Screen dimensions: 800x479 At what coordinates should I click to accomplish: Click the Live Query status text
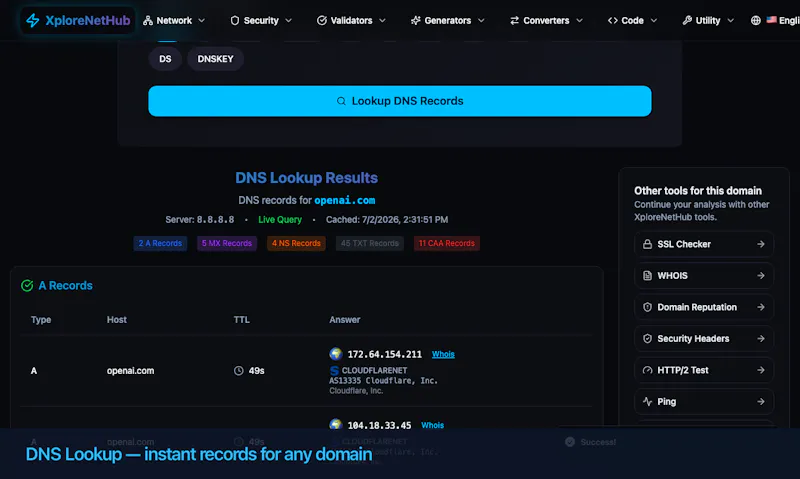[x=280, y=219]
